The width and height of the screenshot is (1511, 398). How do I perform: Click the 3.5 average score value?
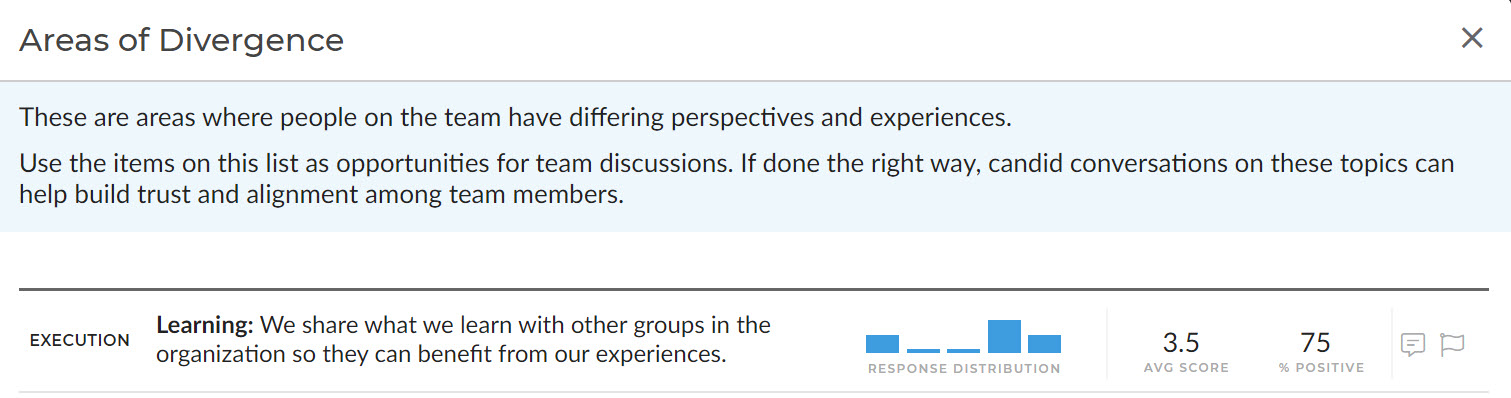tap(1181, 343)
